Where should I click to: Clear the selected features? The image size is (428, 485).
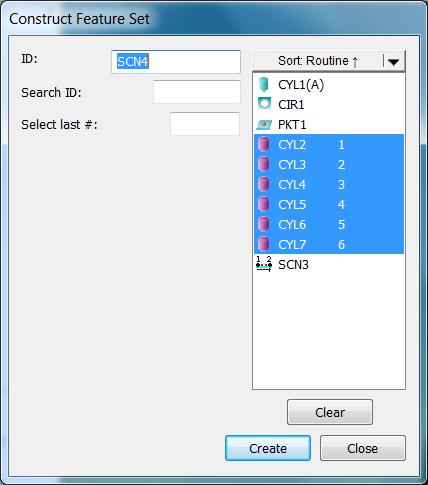click(330, 412)
